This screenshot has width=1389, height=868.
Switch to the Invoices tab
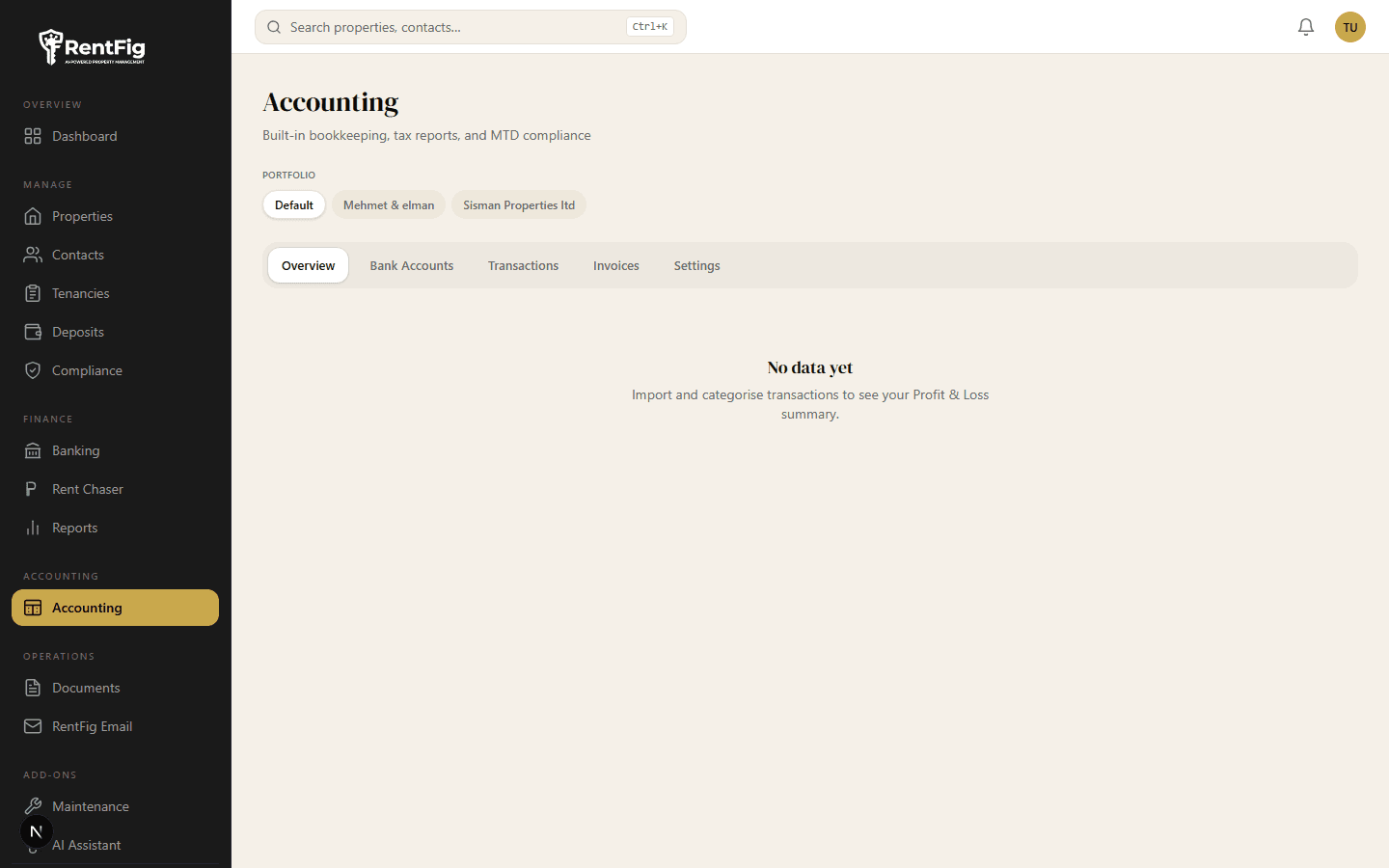[x=615, y=265]
